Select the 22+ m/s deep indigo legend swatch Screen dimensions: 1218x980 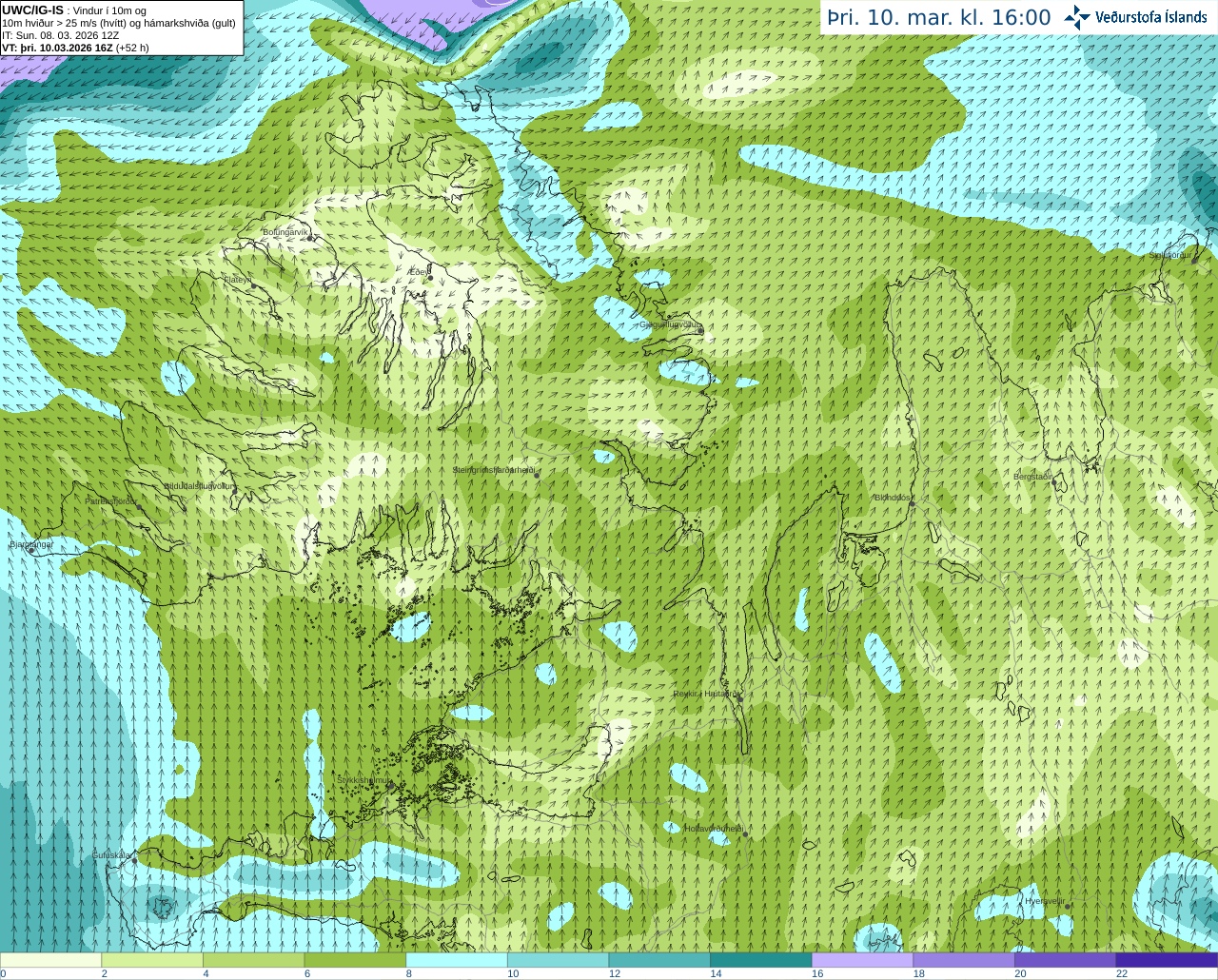tap(1167, 959)
